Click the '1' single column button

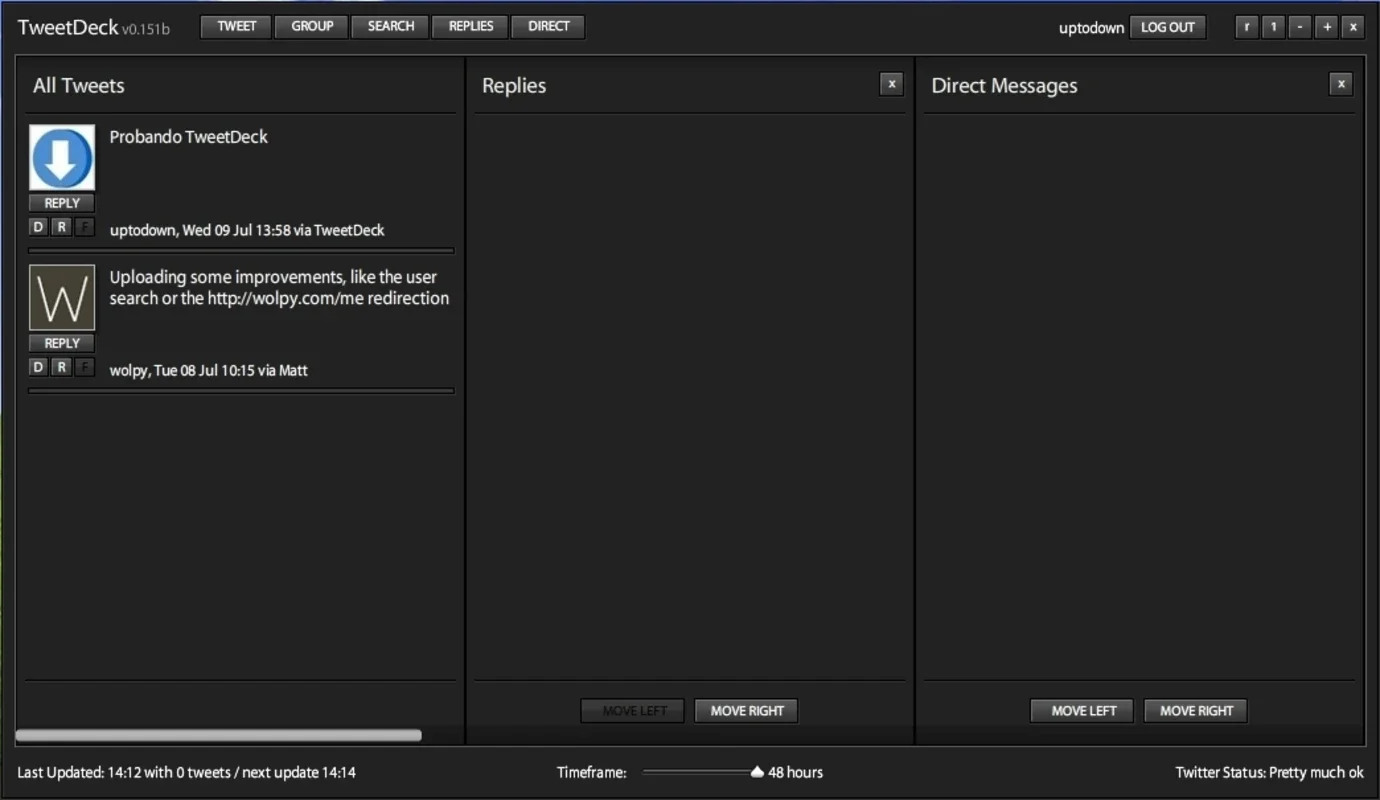[x=1273, y=27]
